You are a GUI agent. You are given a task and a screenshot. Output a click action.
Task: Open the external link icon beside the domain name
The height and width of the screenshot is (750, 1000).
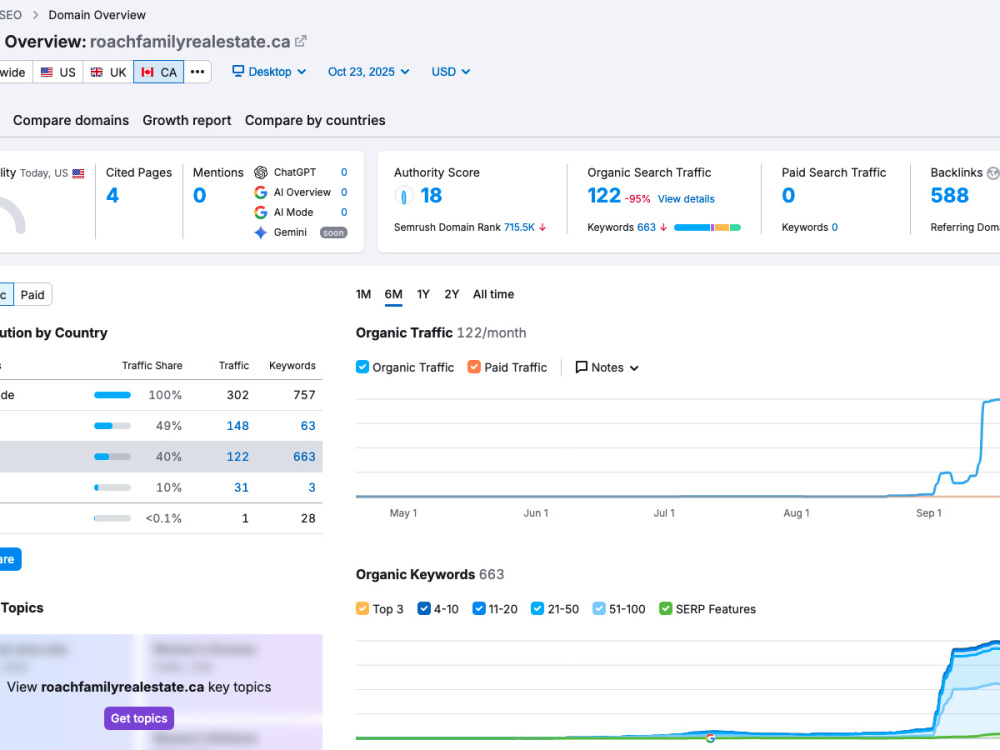click(300, 41)
